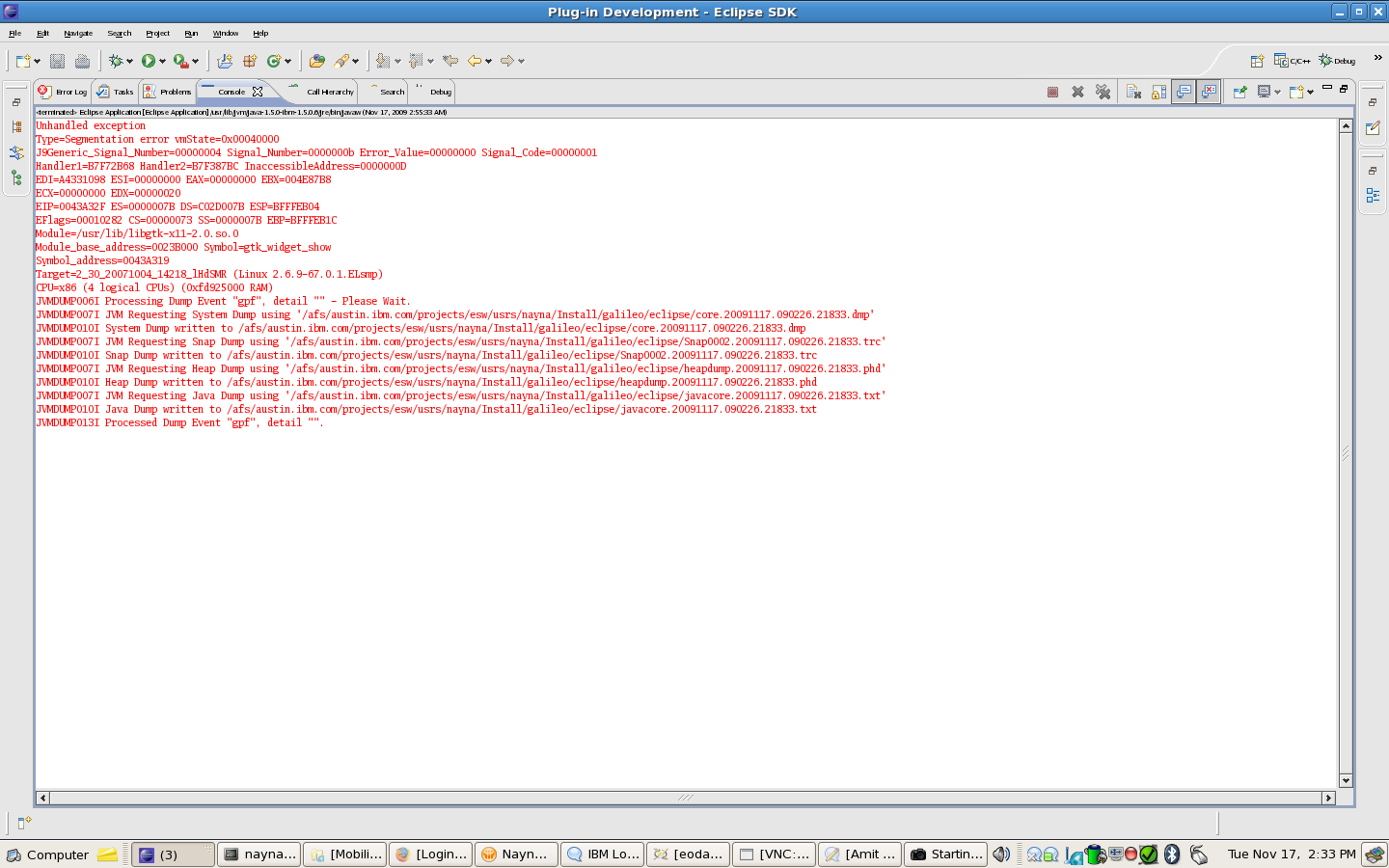Click New Plug-in Project icon
This screenshot has width=1389, height=868.
[225, 61]
